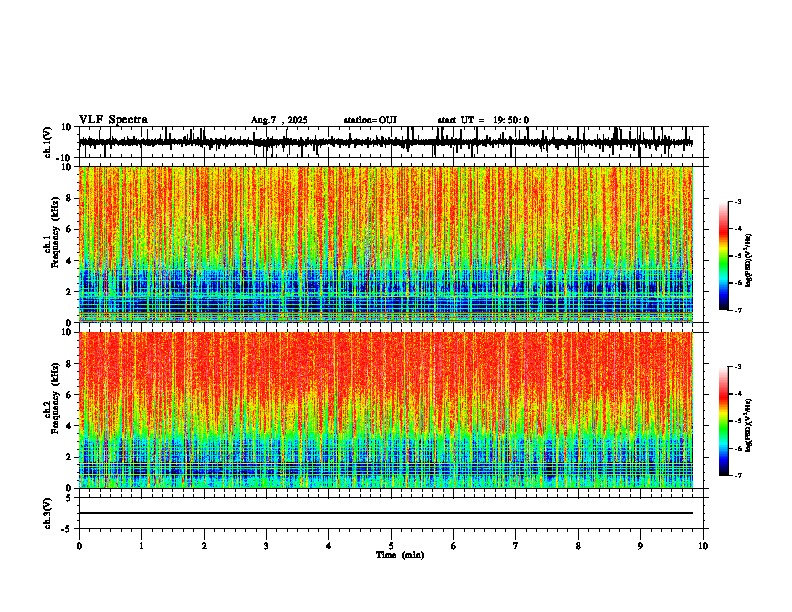Click the 'ch.3(V)' axis label
792x612 pixels.
[47, 513]
